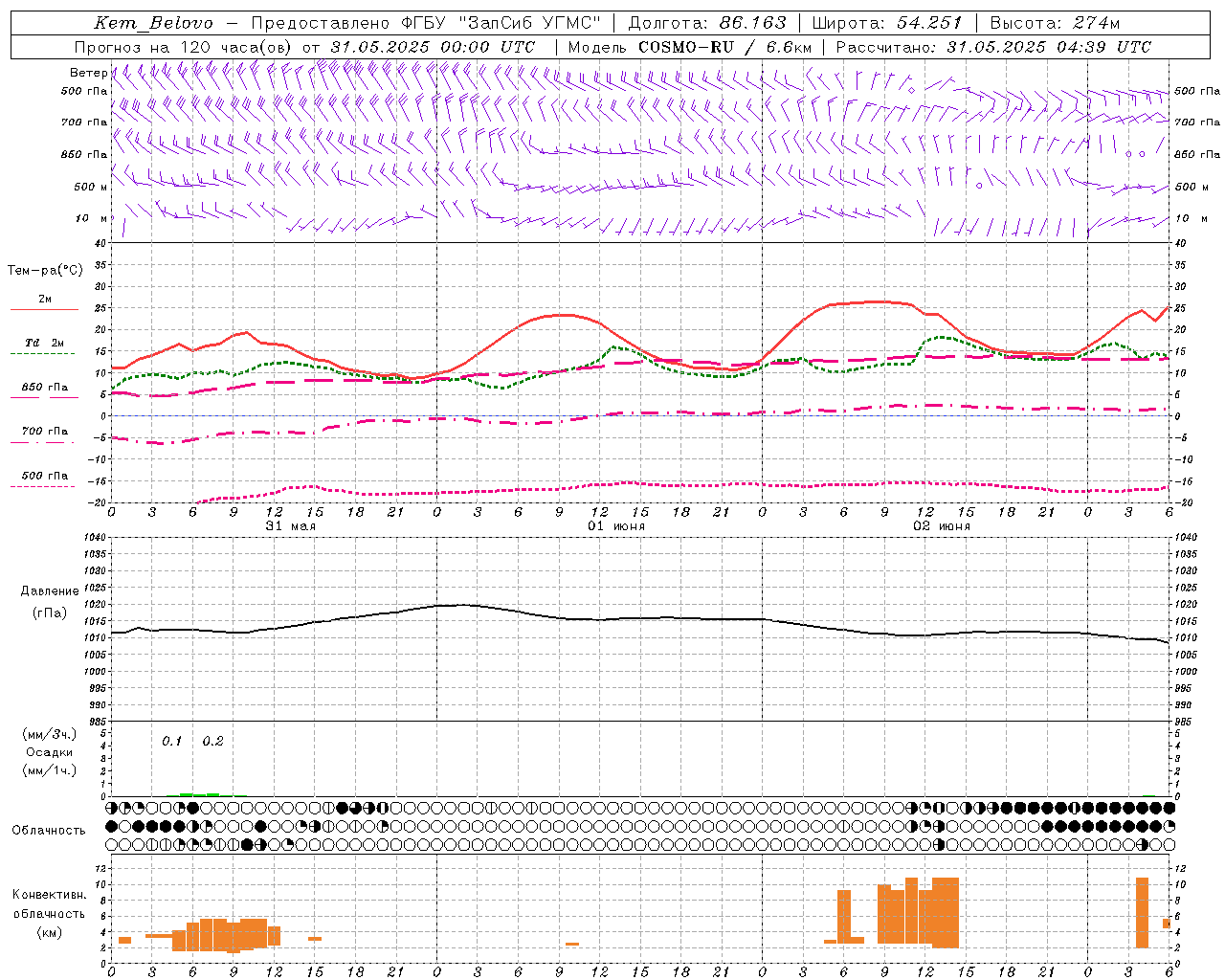
Task: Click the 500 гПа temperature legend entry
Action: point(45,476)
